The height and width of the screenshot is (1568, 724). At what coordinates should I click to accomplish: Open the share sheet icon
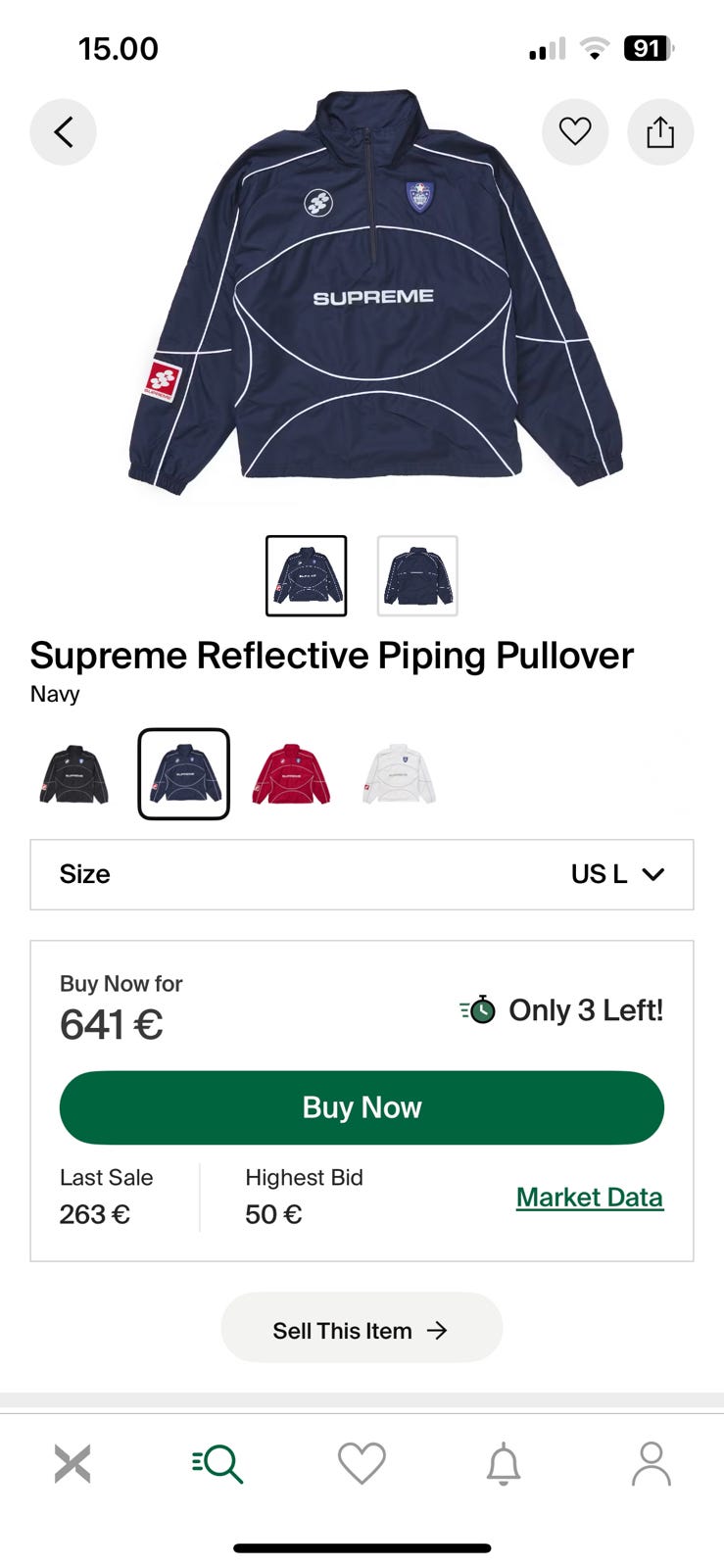(660, 131)
